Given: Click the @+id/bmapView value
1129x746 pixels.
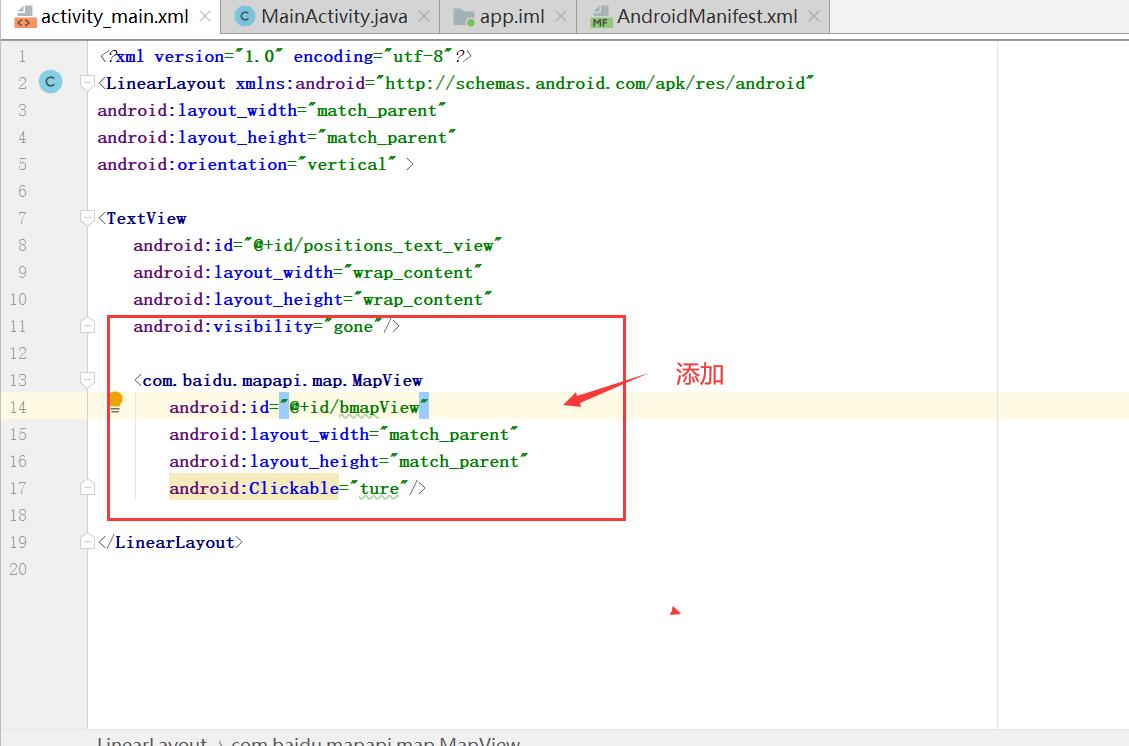Looking at the screenshot, I should 354,408.
